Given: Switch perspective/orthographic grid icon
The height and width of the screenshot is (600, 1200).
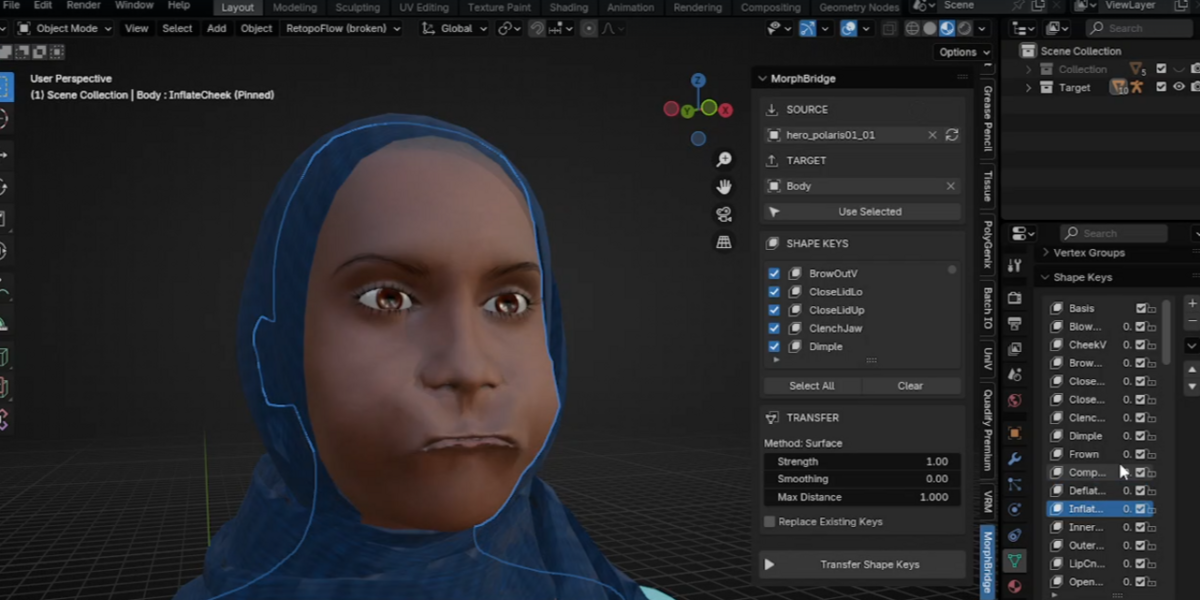Looking at the screenshot, I should click(724, 242).
